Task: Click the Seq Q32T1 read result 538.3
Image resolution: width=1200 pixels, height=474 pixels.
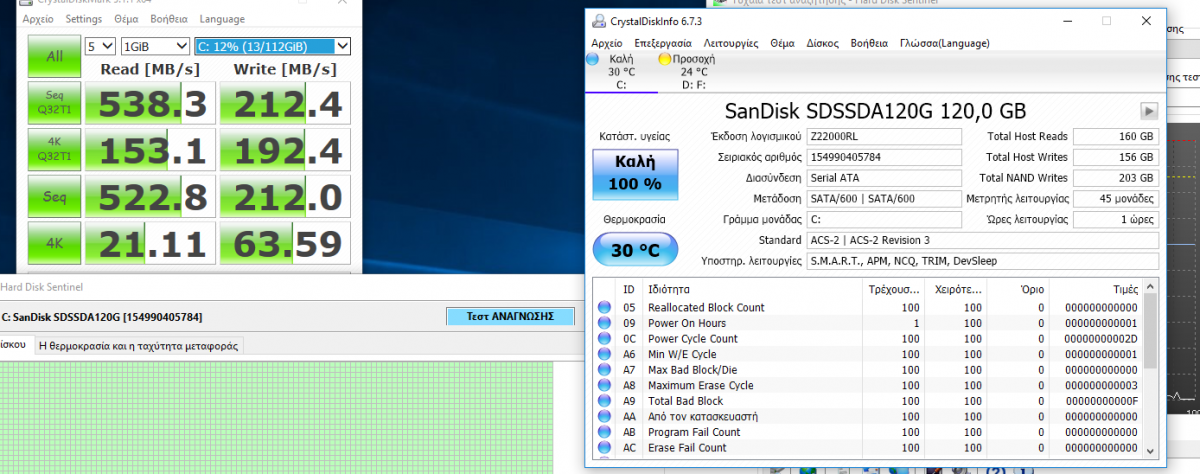Action: 150,105
